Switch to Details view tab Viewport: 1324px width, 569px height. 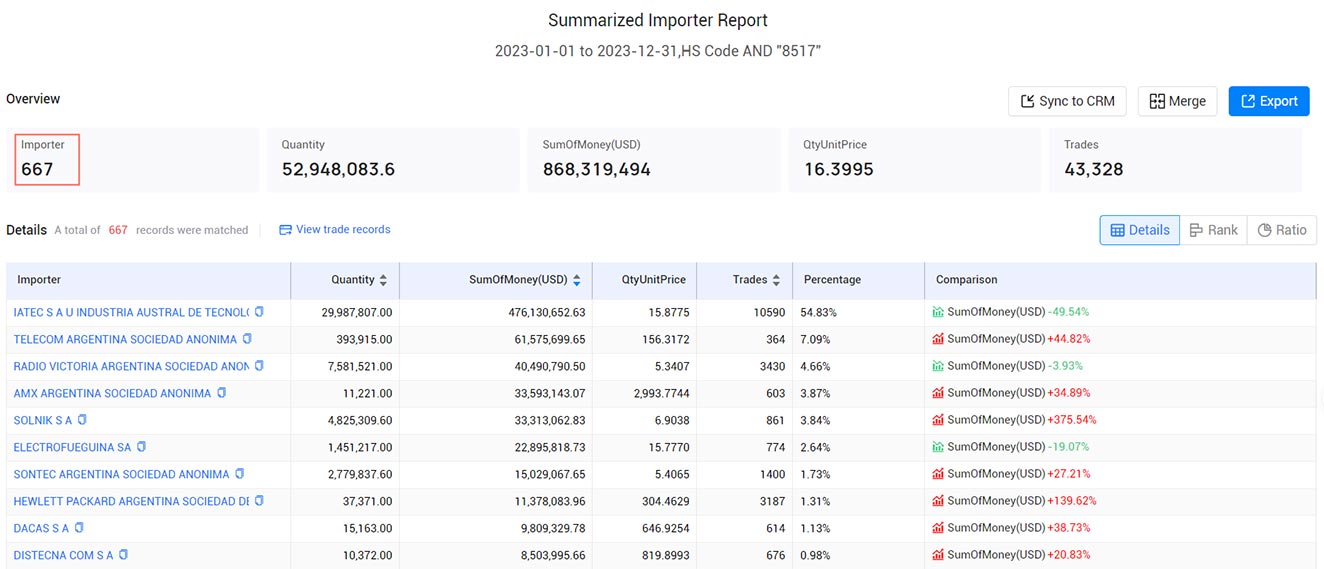[1140, 230]
